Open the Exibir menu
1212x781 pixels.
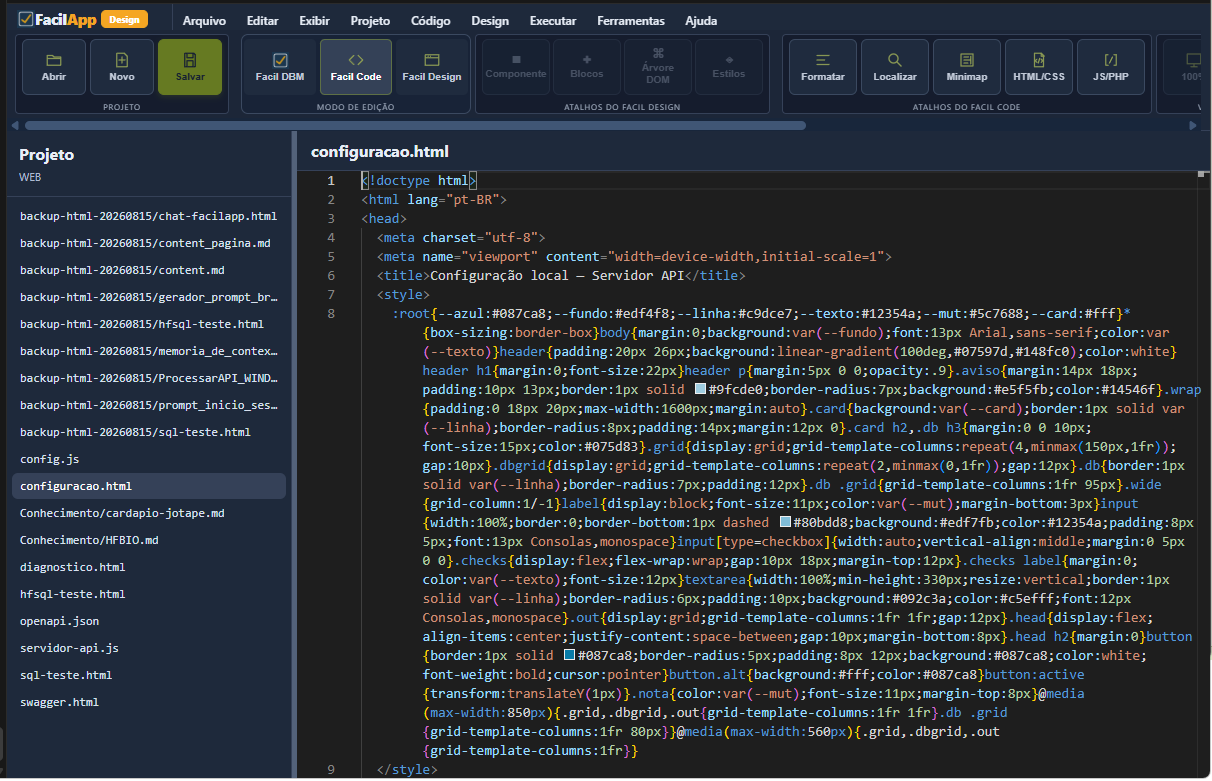315,21
